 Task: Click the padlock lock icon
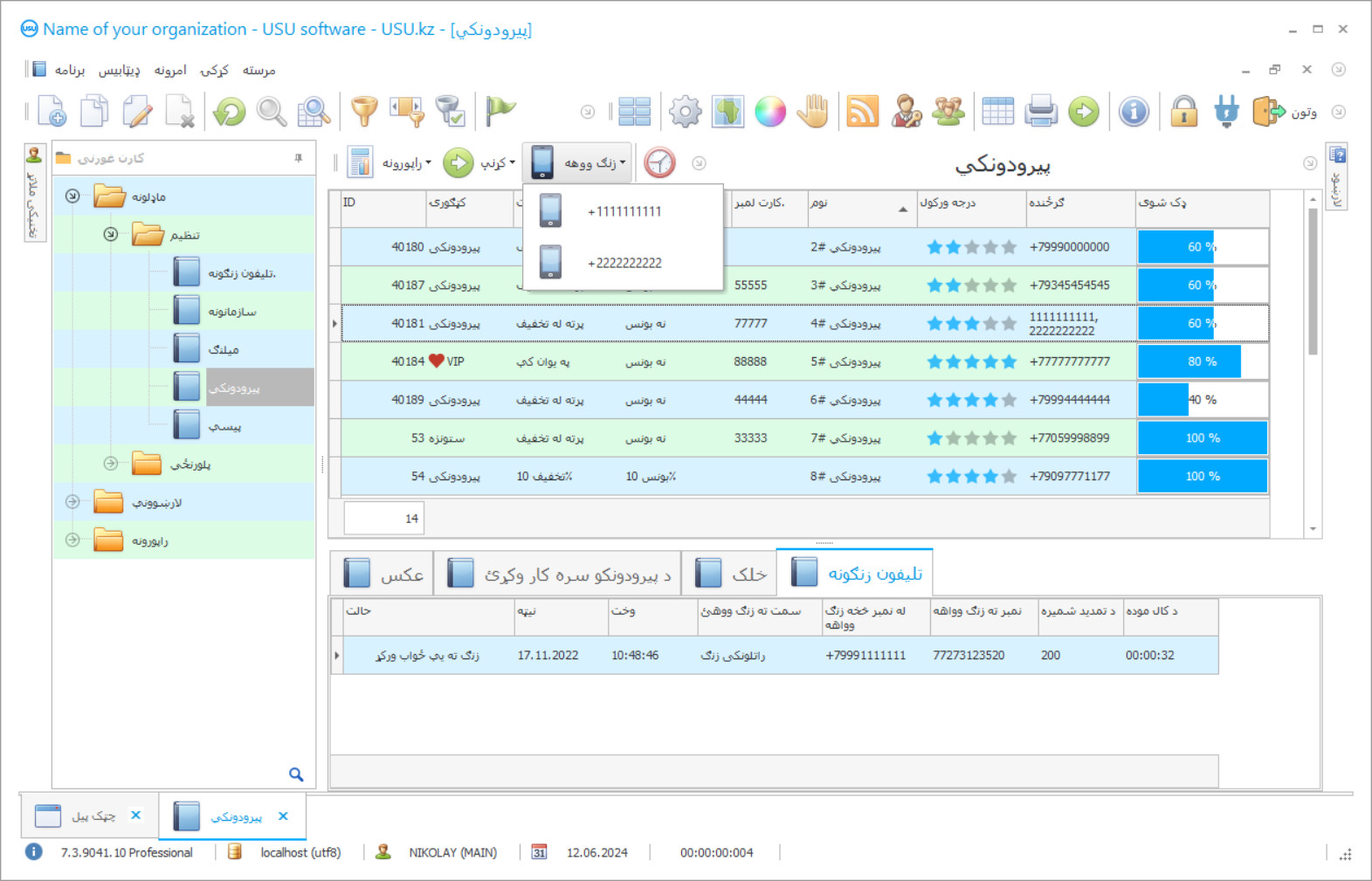click(x=1184, y=112)
